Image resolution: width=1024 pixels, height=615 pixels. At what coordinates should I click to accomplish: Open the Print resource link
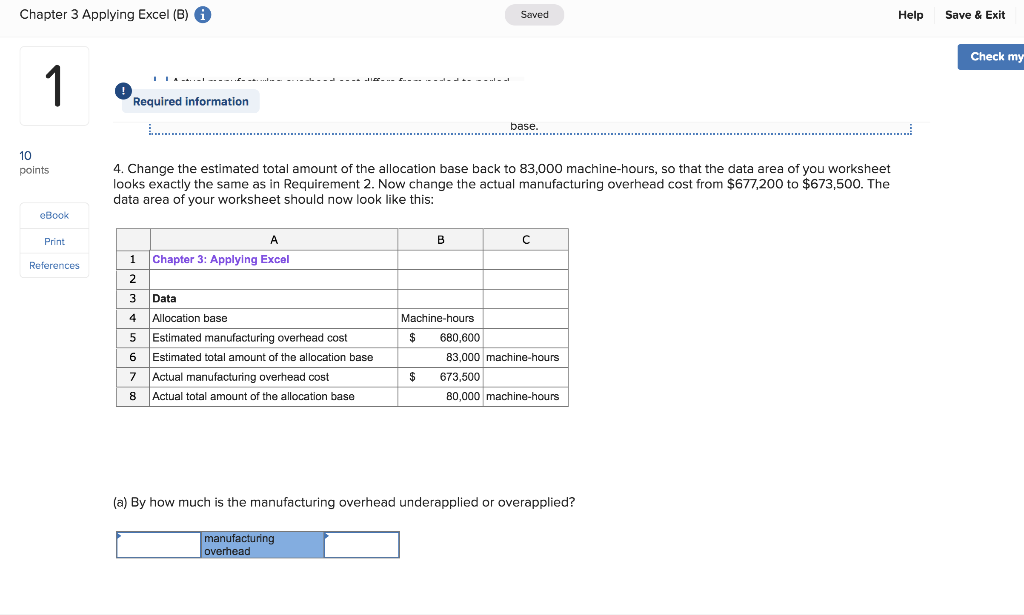tap(53, 241)
